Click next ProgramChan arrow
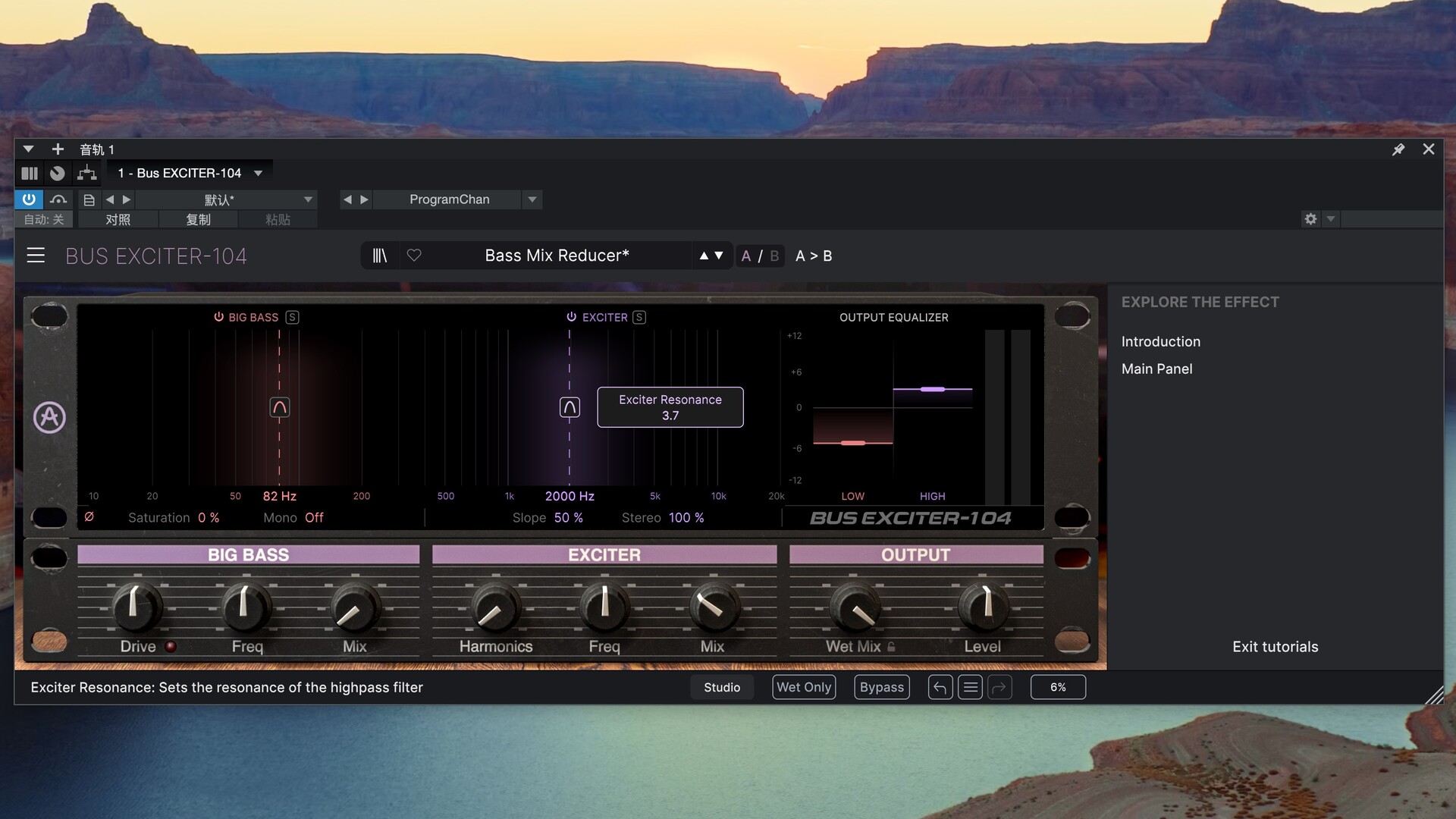The width and height of the screenshot is (1456, 819). [x=364, y=199]
